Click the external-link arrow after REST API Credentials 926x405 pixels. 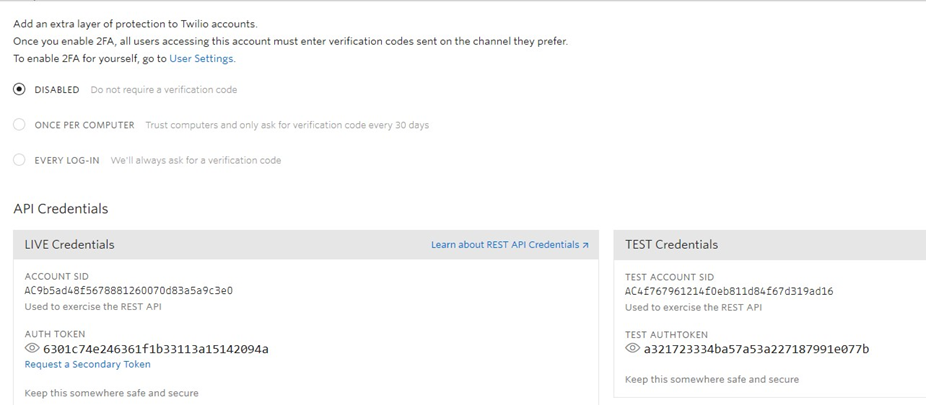pos(585,245)
